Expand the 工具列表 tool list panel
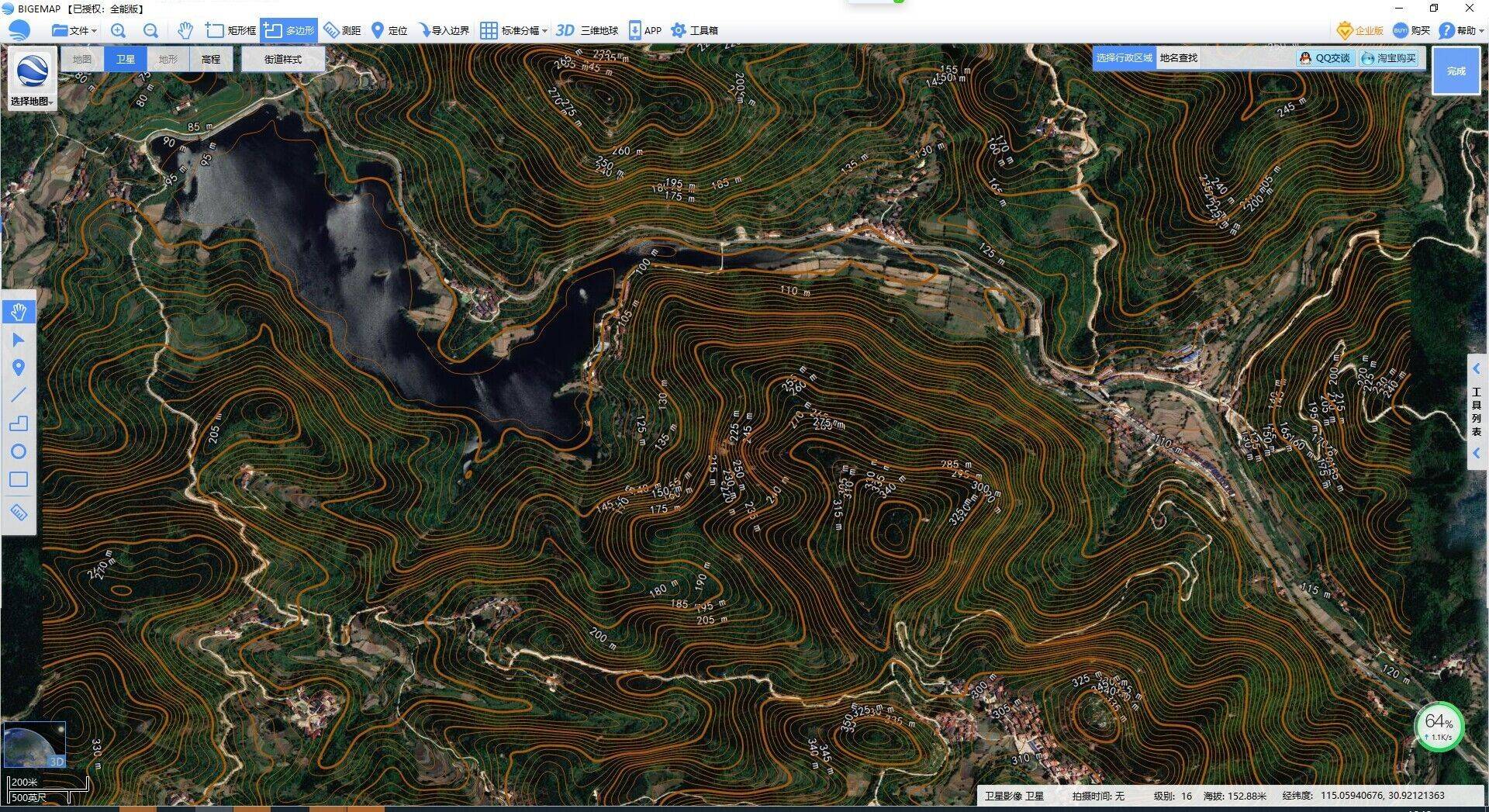 [x=1477, y=411]
